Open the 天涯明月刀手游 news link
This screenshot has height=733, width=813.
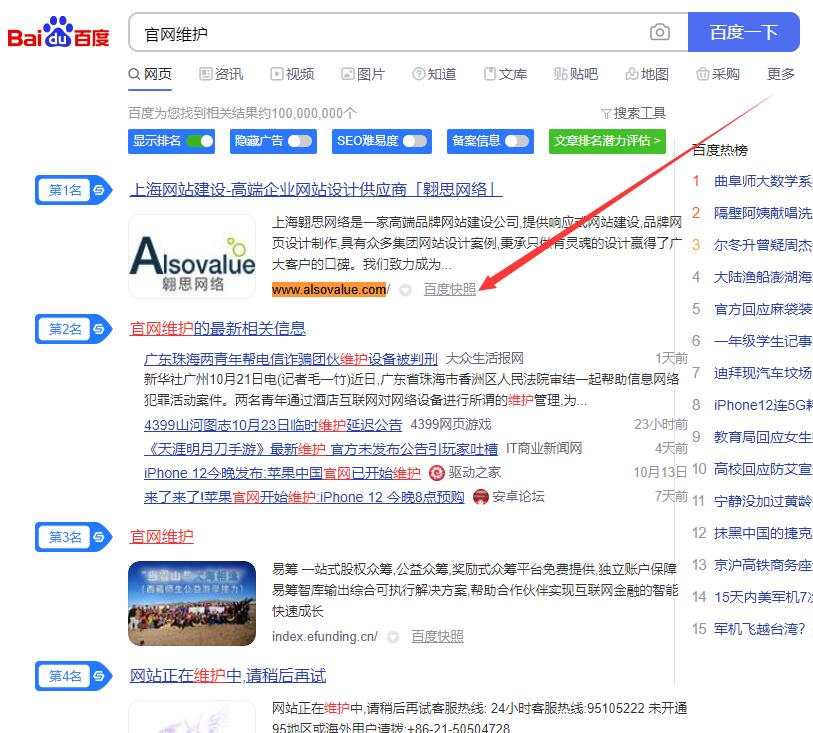321,449
